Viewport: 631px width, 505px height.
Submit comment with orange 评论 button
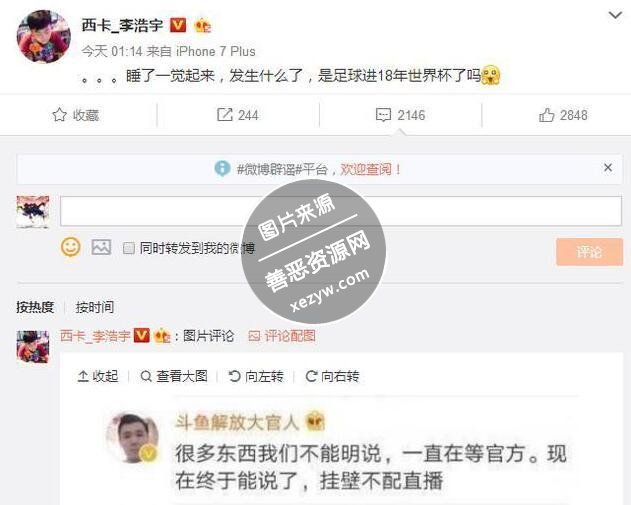[590, 252]
